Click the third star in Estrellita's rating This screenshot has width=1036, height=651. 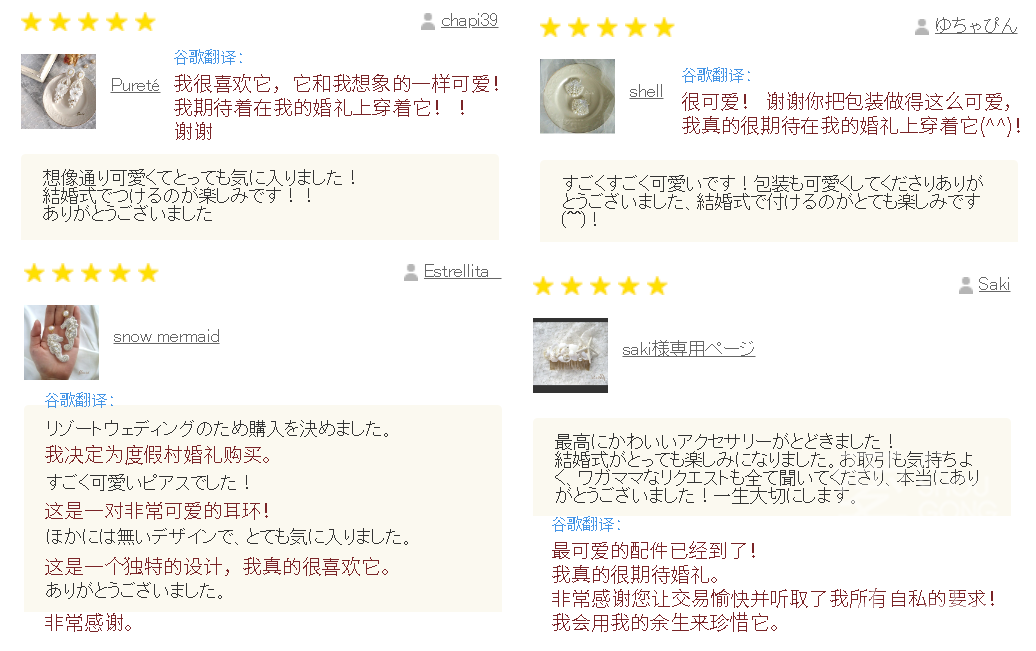coord(91,273)
